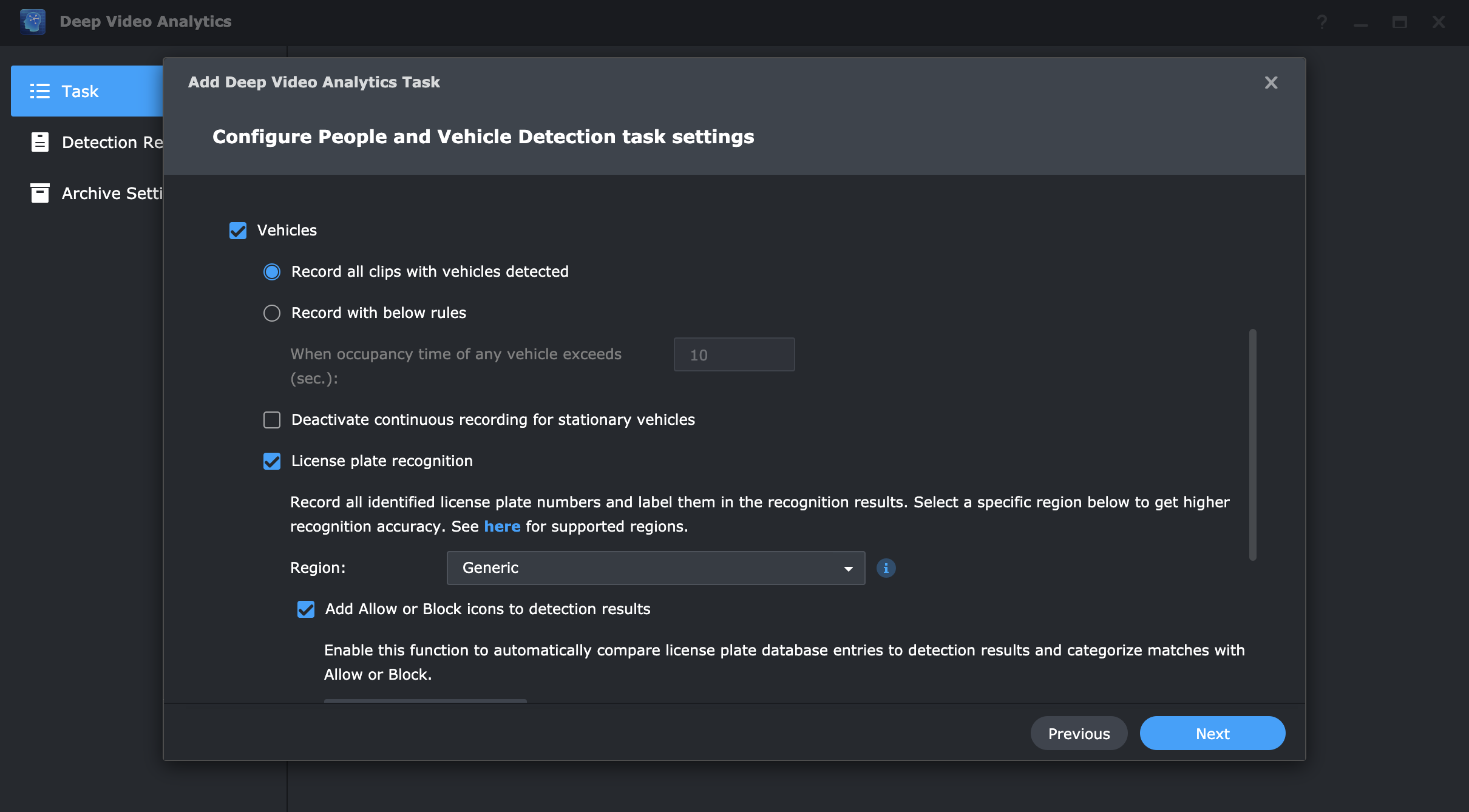Screen dimensions: 1469x812
Task: Open the Region dropdown showing Generic
Action: 656,568
